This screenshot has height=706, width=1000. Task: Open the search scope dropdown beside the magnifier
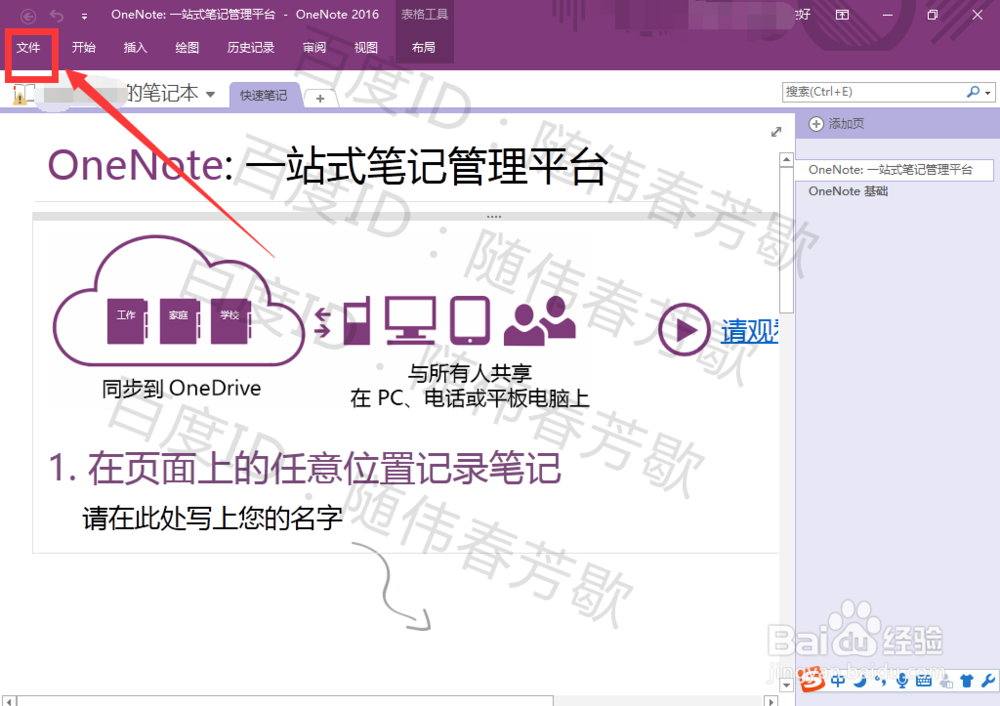989,91
